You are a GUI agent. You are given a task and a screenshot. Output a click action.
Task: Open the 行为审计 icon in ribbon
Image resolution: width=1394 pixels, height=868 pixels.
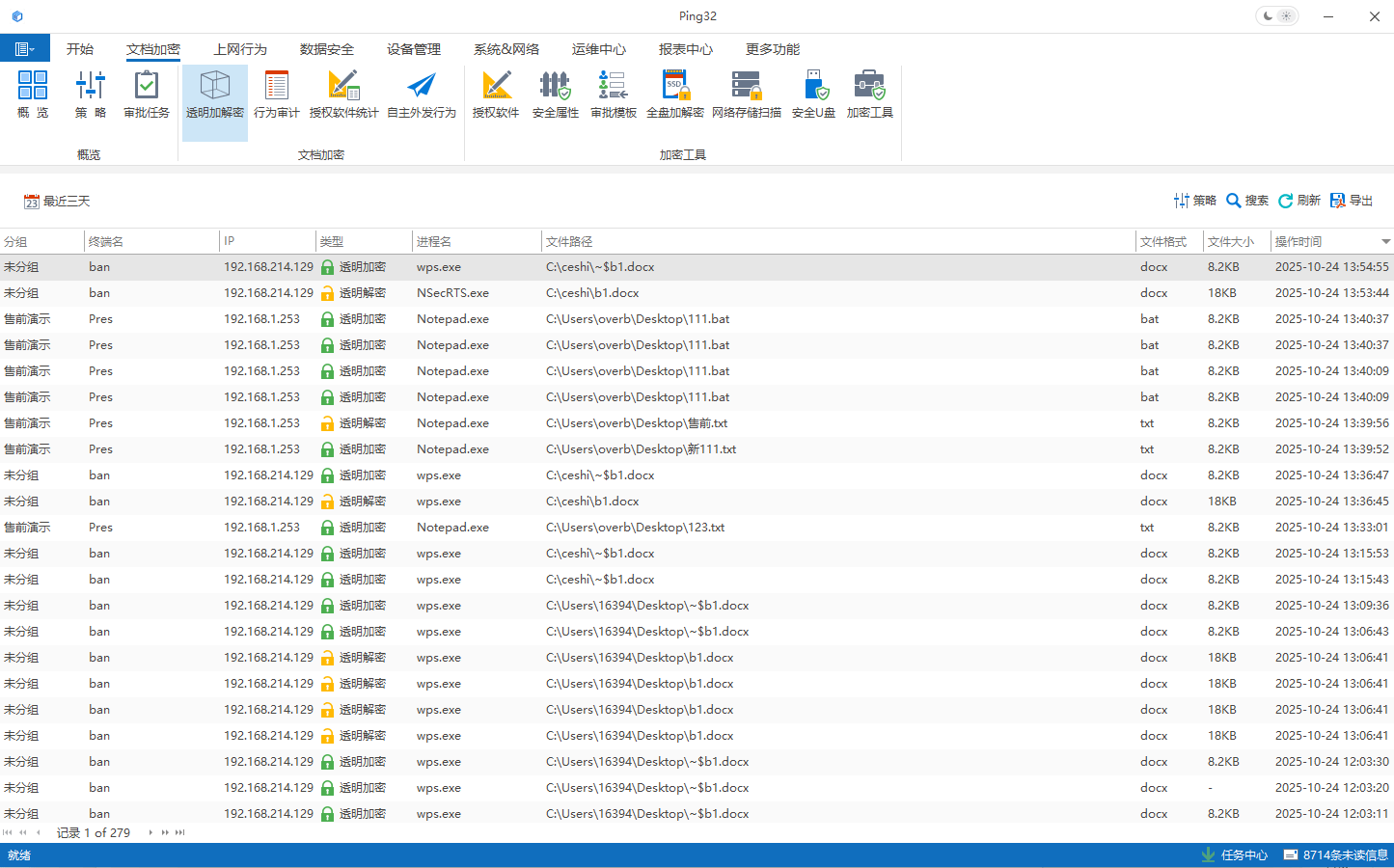click(277, 95)
